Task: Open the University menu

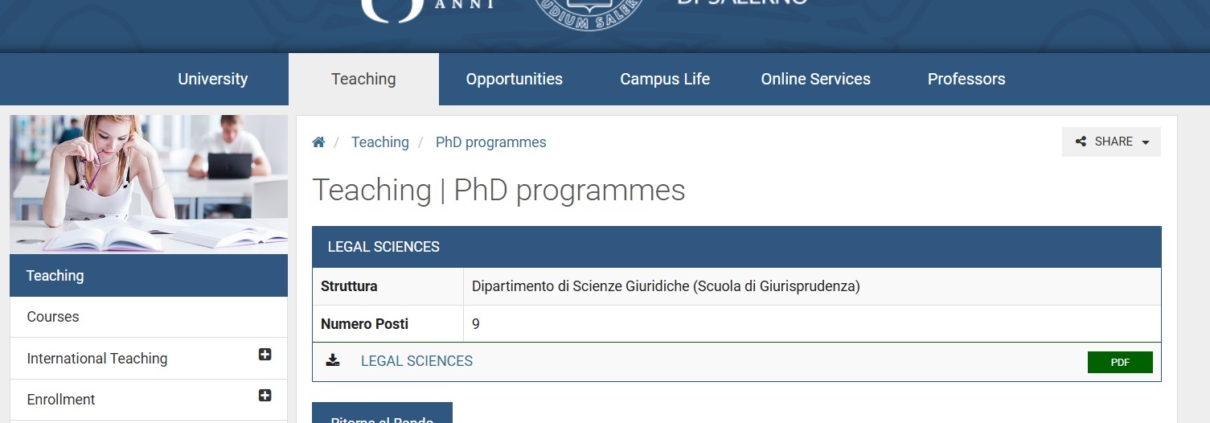Action: click(x=213, y=79)
